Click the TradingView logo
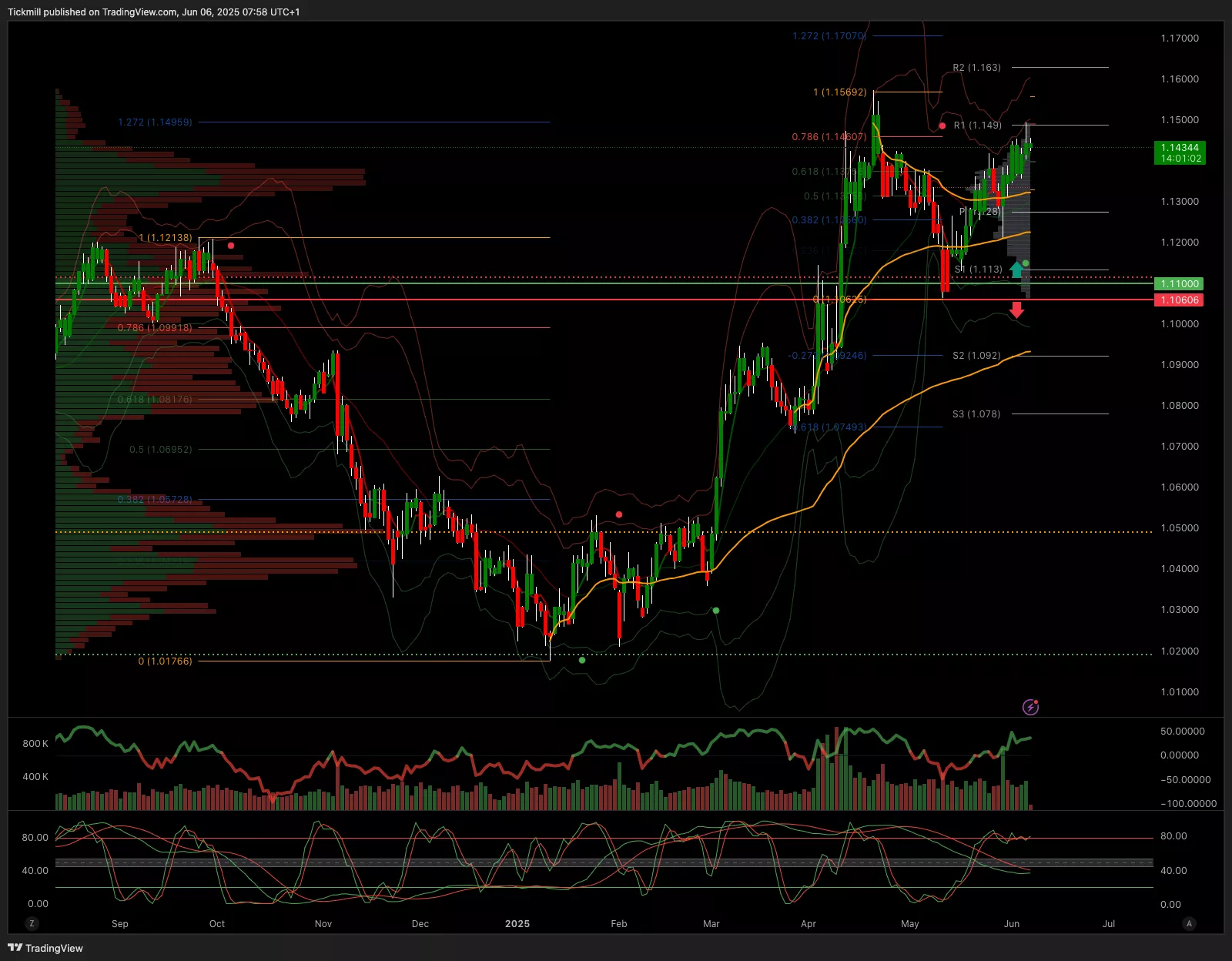Viewport: 1232px width, 961px height. tap(45, 948)
